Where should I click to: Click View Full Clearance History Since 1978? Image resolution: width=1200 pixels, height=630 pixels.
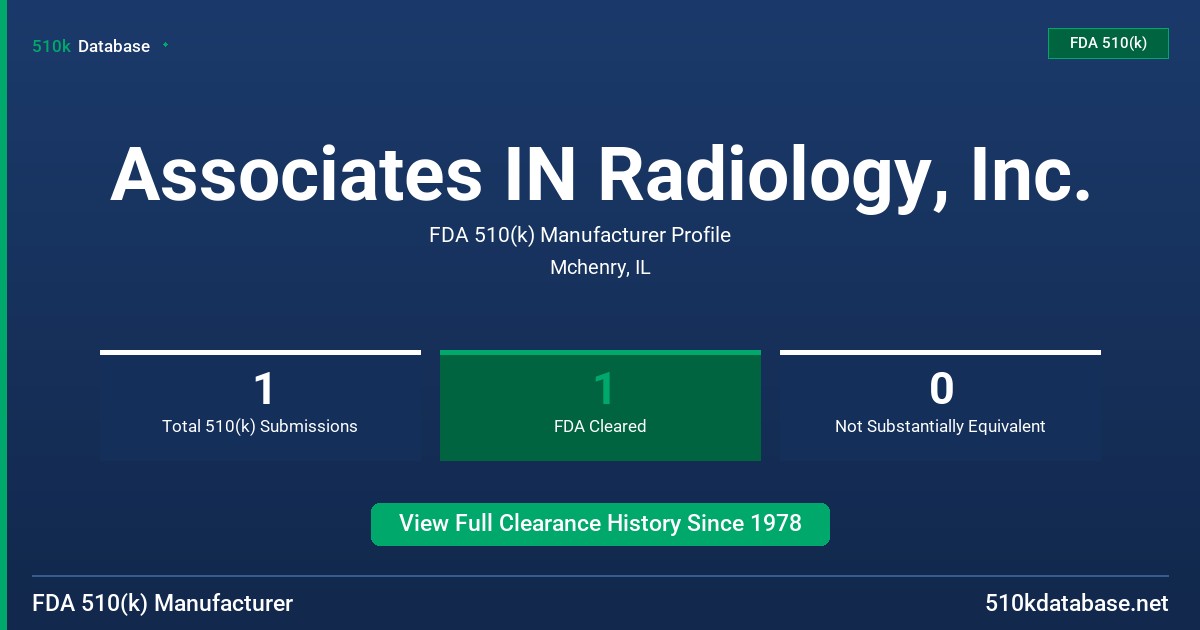click(x=600, y=524)
